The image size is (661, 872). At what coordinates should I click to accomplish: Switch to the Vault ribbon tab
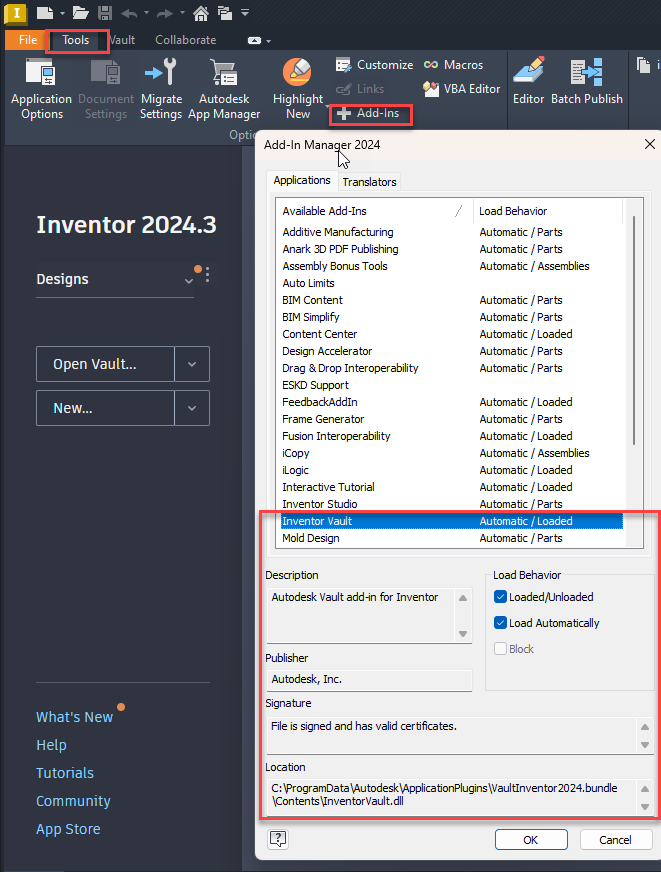point(122,40)
